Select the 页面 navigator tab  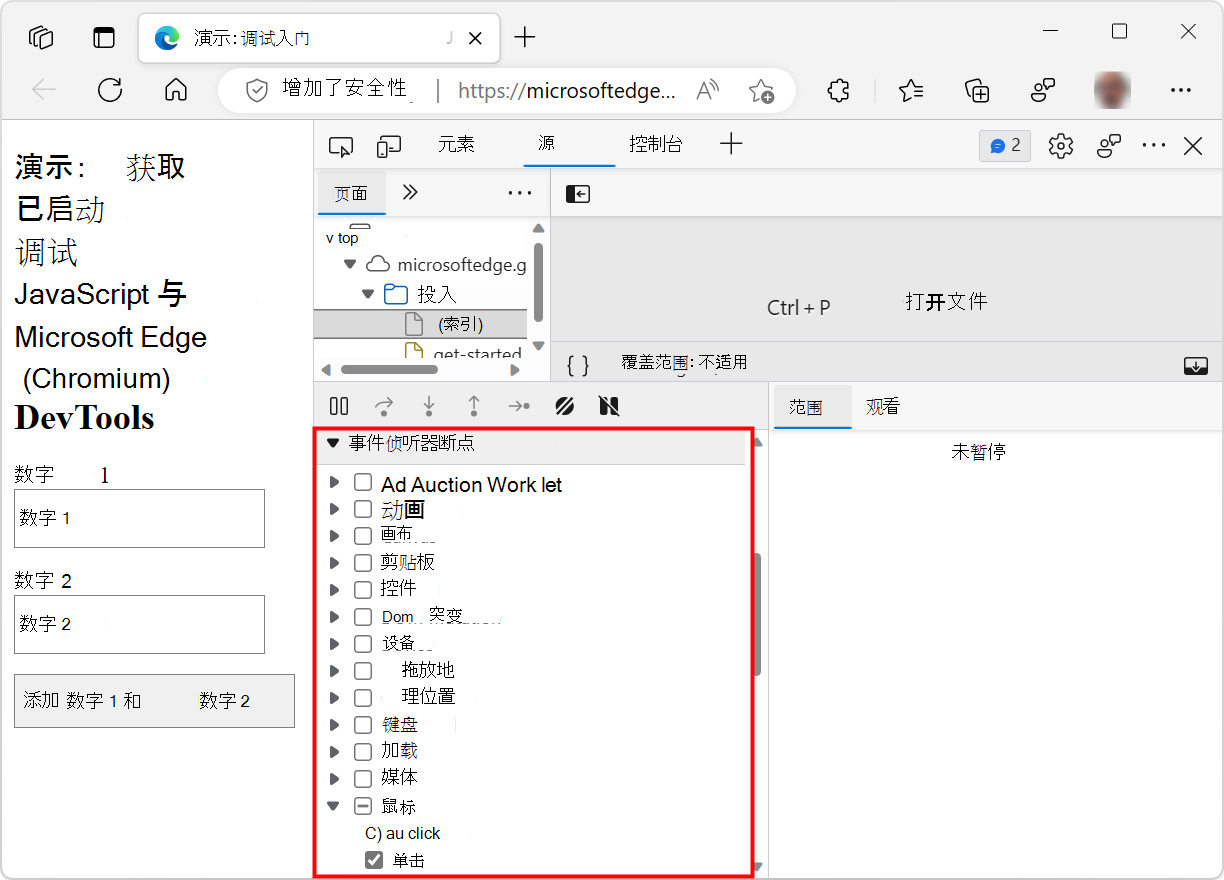click(x=351, y=193)
